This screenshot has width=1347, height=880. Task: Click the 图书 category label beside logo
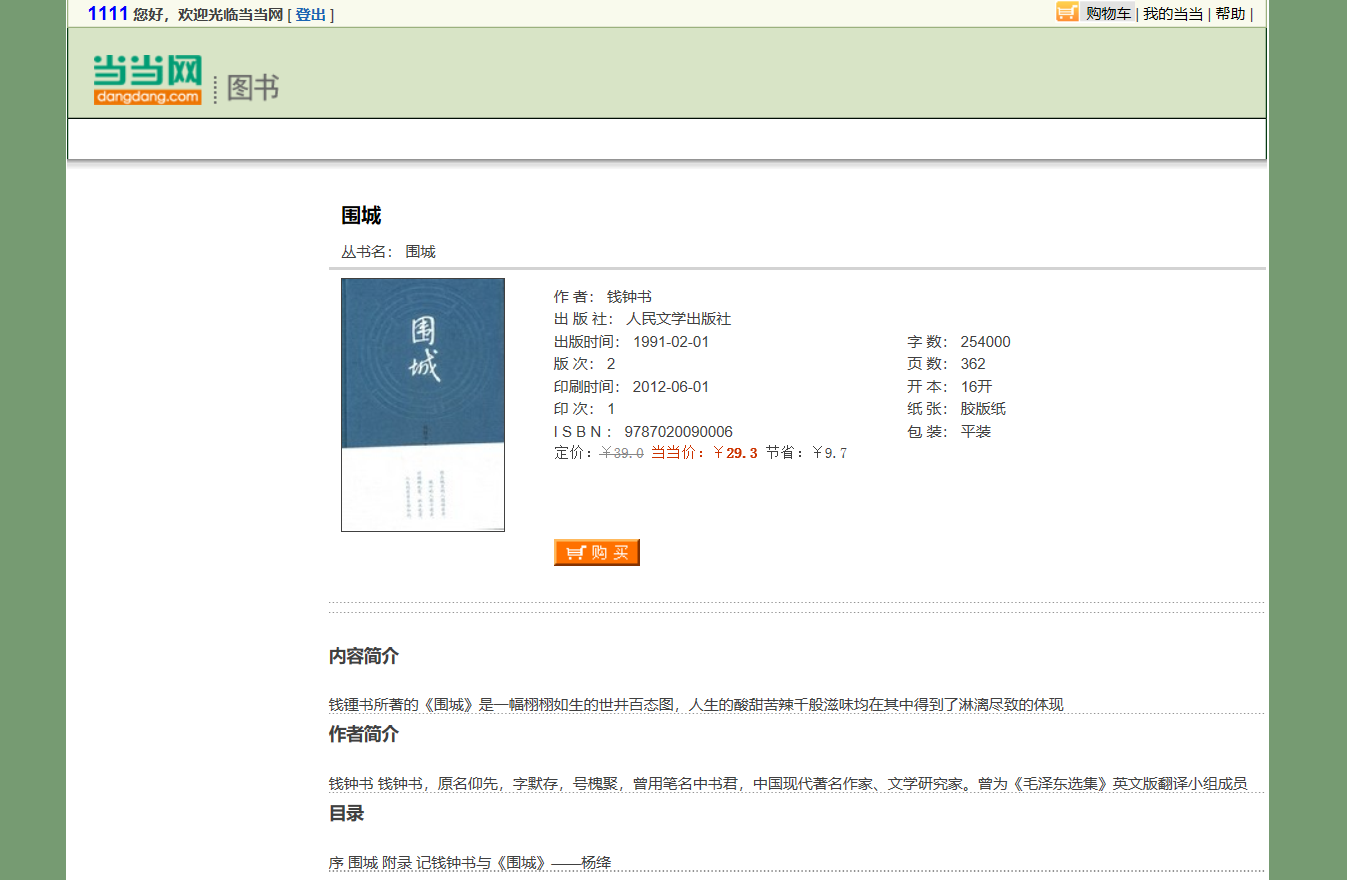[253, 88]
